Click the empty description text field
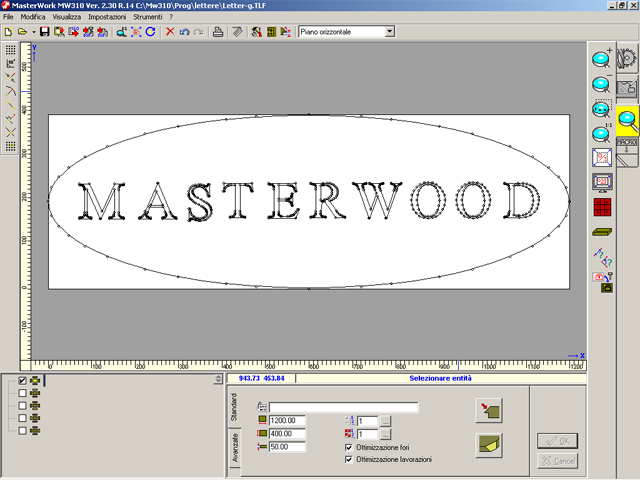This screenshot has height=480, width=640. click(x=343, y=407)
